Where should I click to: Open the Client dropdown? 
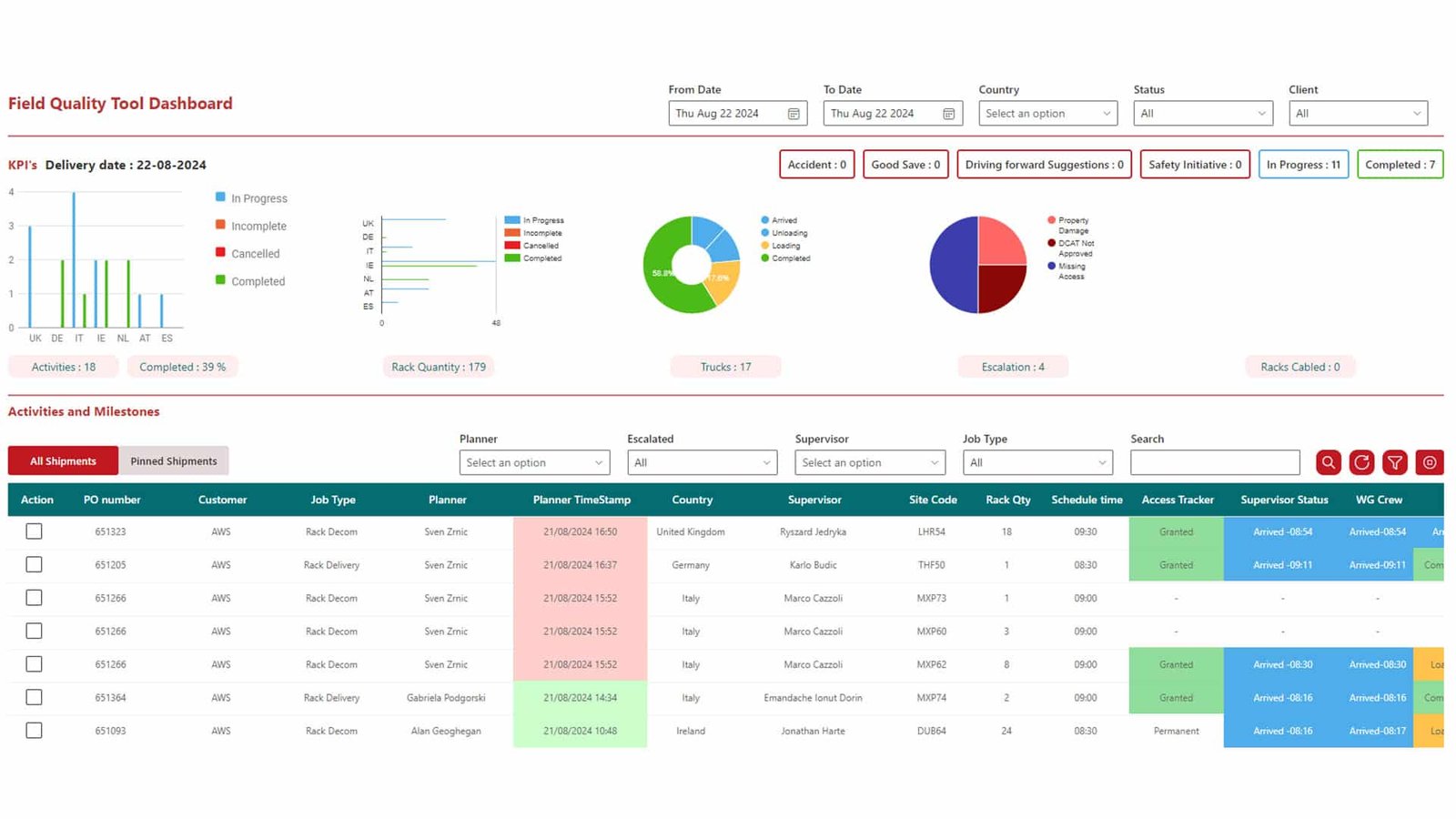coord(1358,114)
